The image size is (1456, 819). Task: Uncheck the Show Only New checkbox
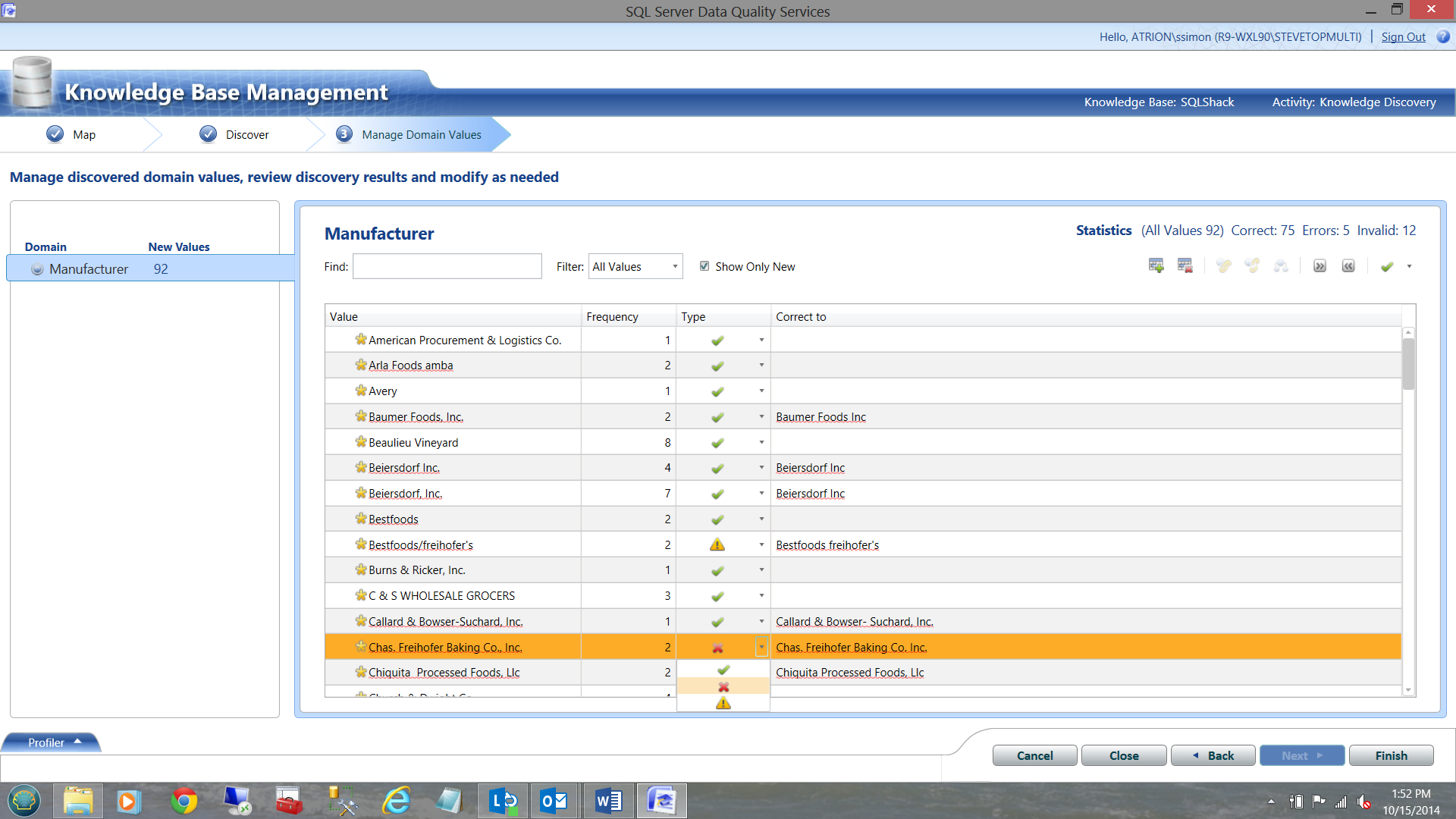704,266
